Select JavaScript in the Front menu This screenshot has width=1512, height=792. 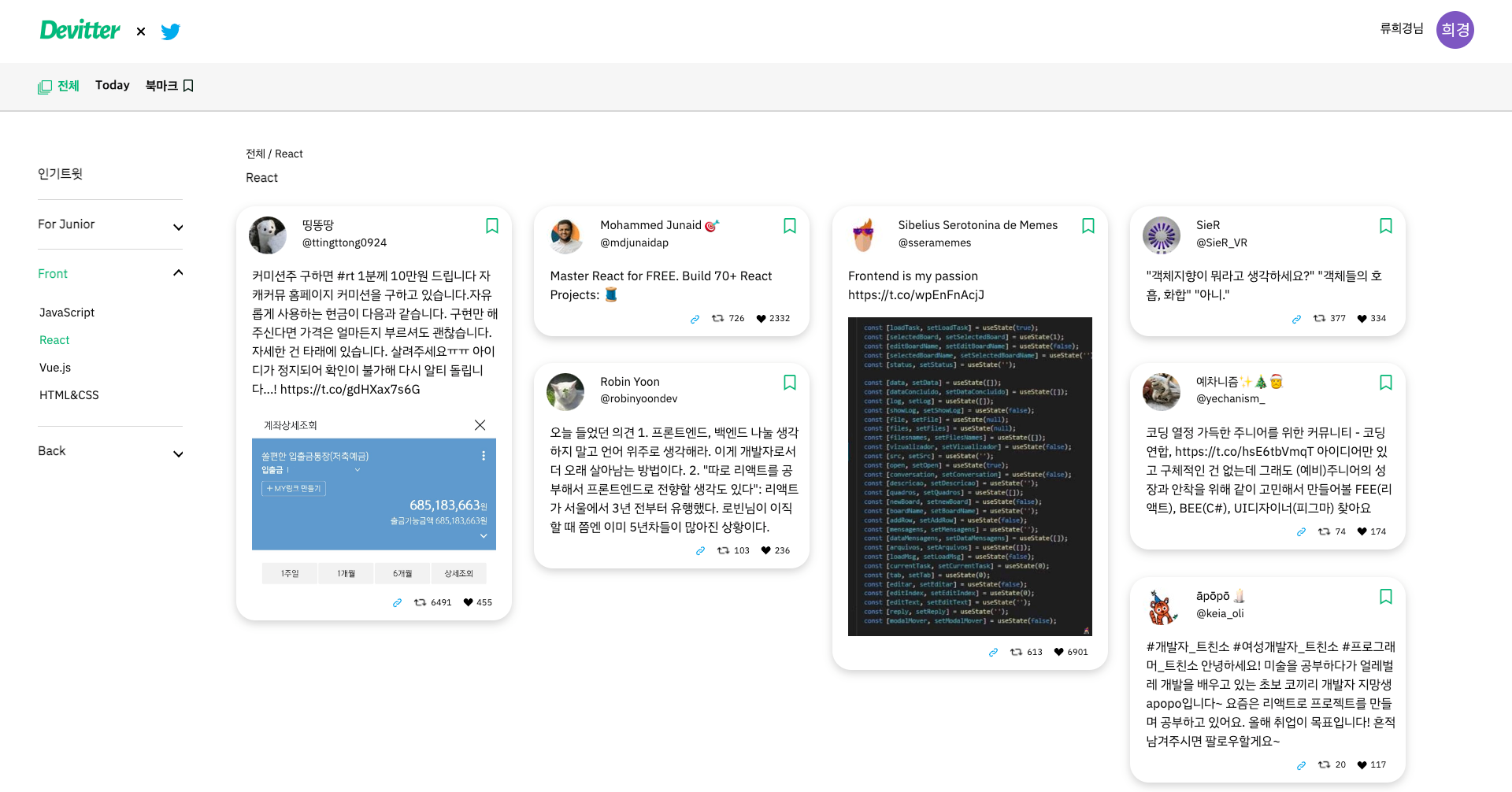click(x=67, y=313)
